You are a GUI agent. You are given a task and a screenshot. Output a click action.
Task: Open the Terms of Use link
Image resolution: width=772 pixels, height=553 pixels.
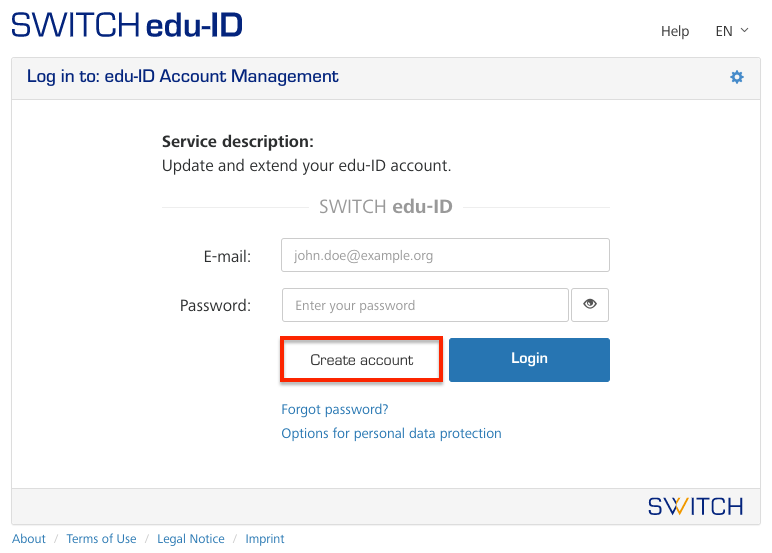pos(101,539)
